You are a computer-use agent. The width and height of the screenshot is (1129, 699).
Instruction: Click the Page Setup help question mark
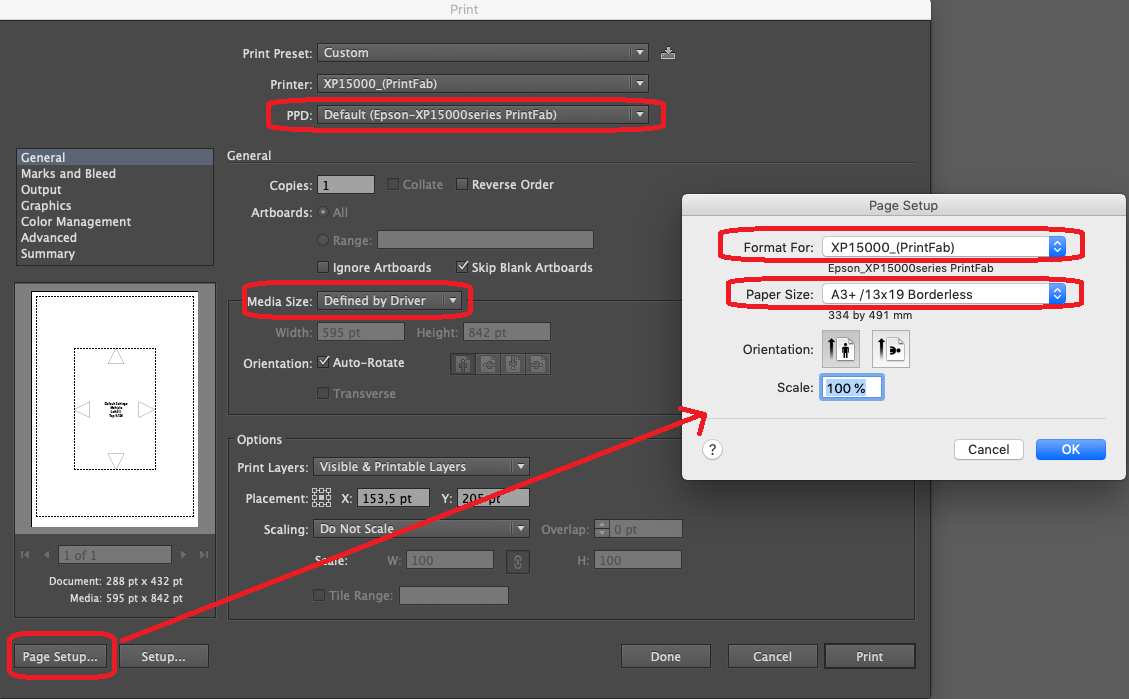(x=712, y=449)
